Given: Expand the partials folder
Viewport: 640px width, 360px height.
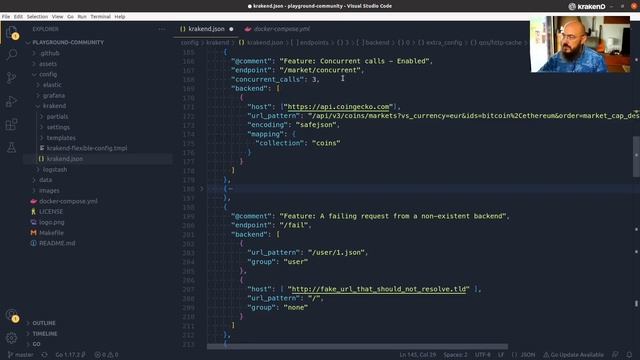Looking at the screenshot, I should (57, 116).
